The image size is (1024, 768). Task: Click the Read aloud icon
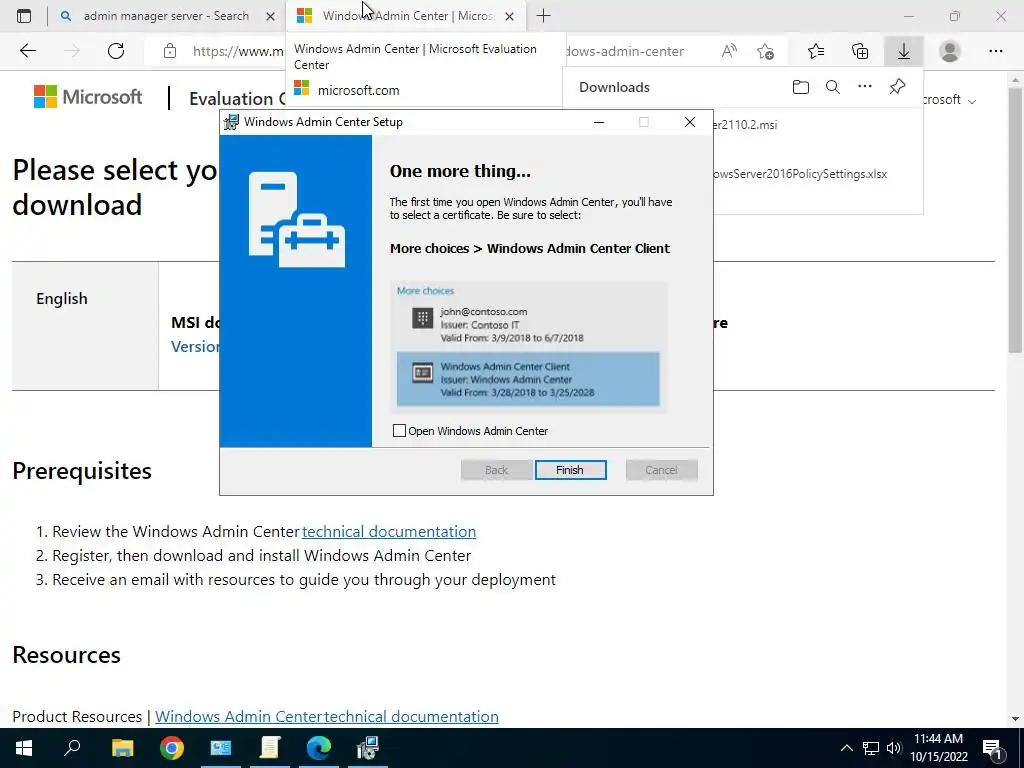tap(729, 51)
